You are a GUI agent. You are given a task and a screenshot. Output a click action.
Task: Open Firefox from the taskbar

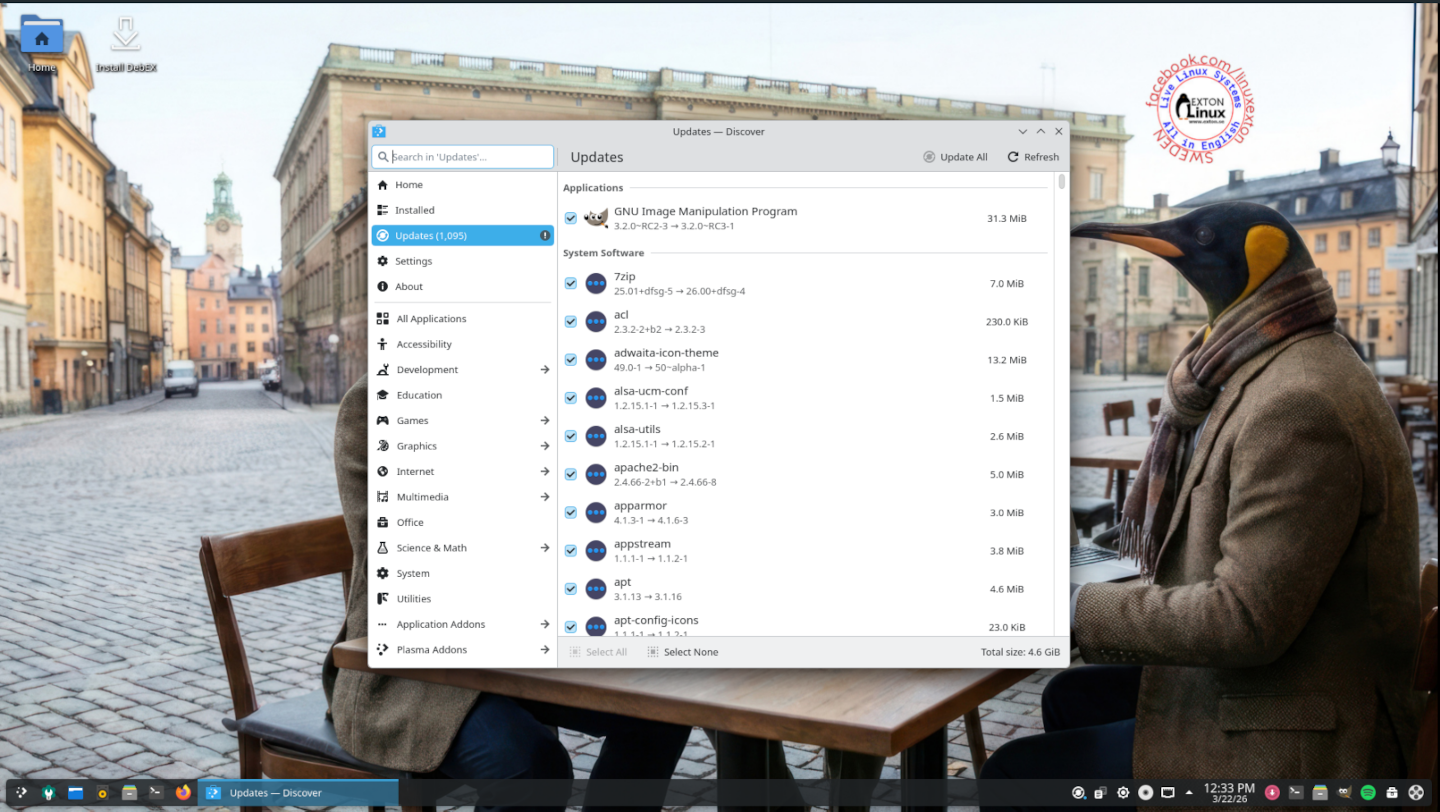tap(182, 793)
